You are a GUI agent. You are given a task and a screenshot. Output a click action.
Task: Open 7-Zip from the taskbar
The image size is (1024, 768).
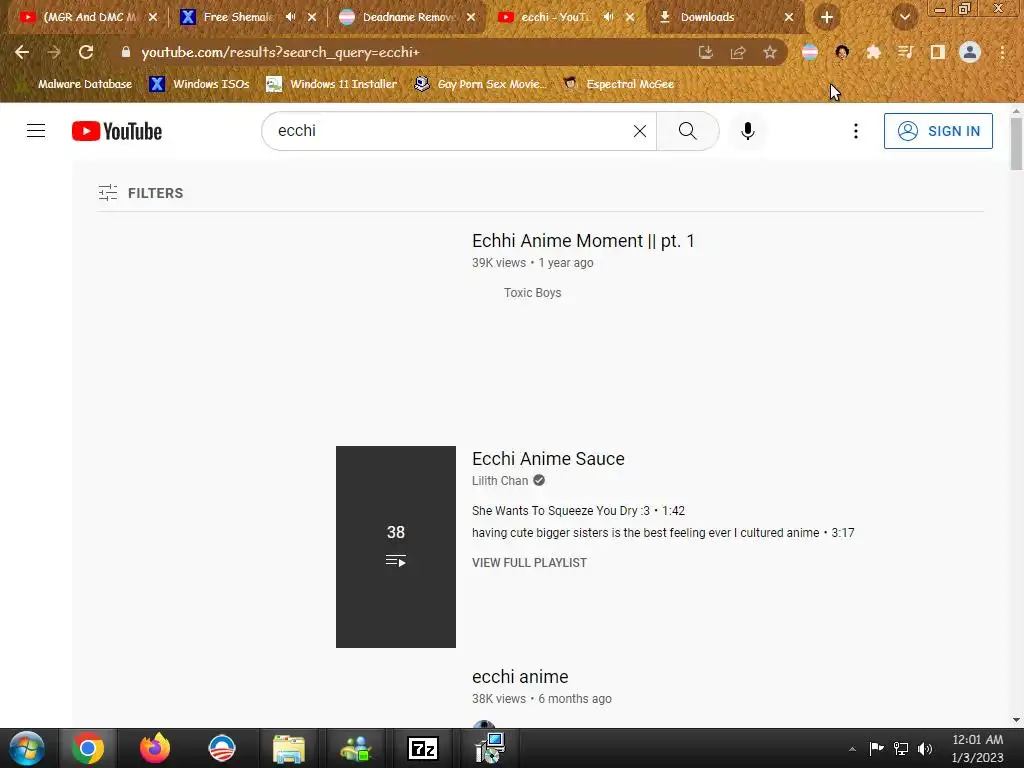pos(423,748)
